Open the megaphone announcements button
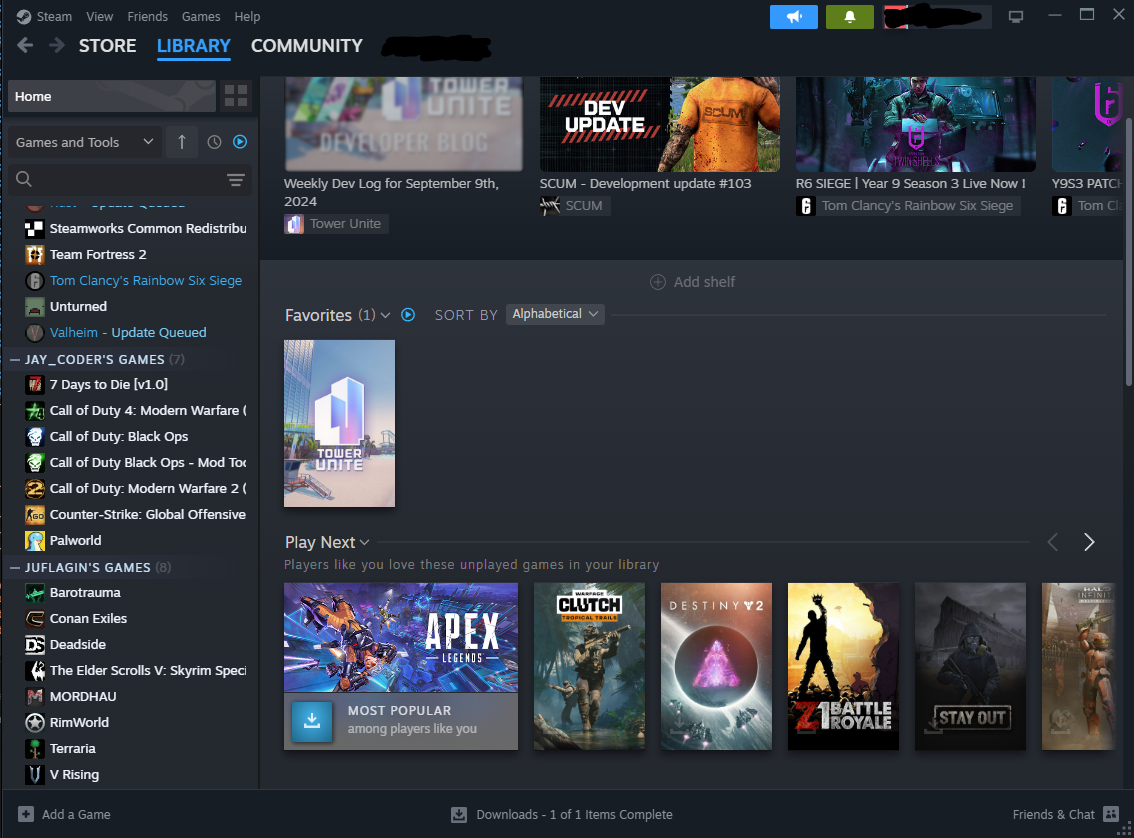The height and width of the screenshot is (838, 1134). tap(793, 17)
